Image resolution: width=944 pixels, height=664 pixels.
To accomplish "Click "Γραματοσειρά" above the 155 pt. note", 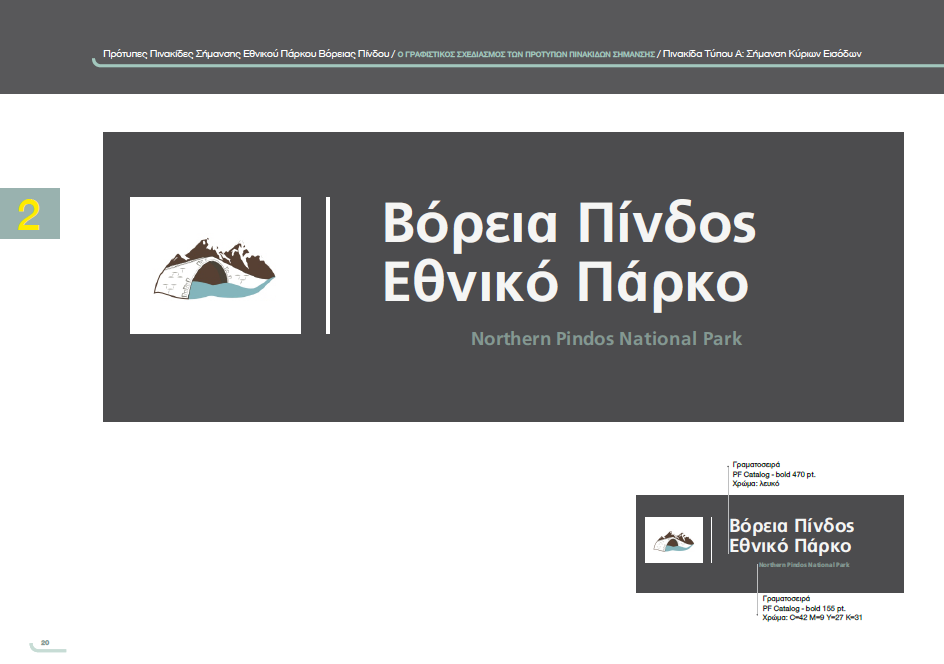I will [x=786, y=598].
